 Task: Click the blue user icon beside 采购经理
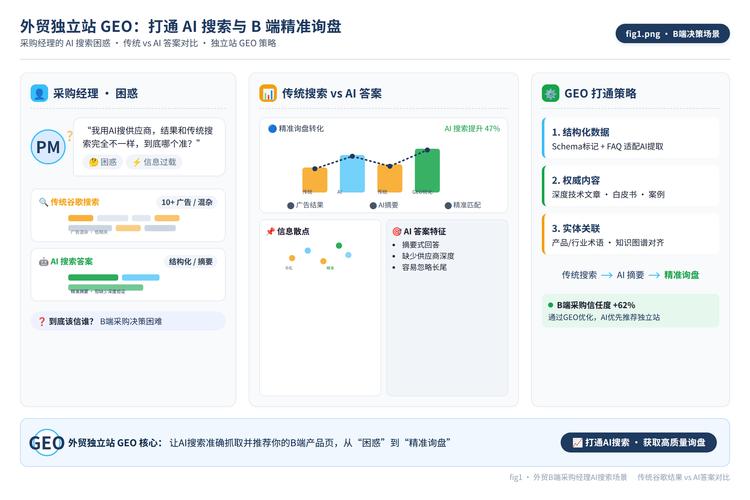coord(39,93)
